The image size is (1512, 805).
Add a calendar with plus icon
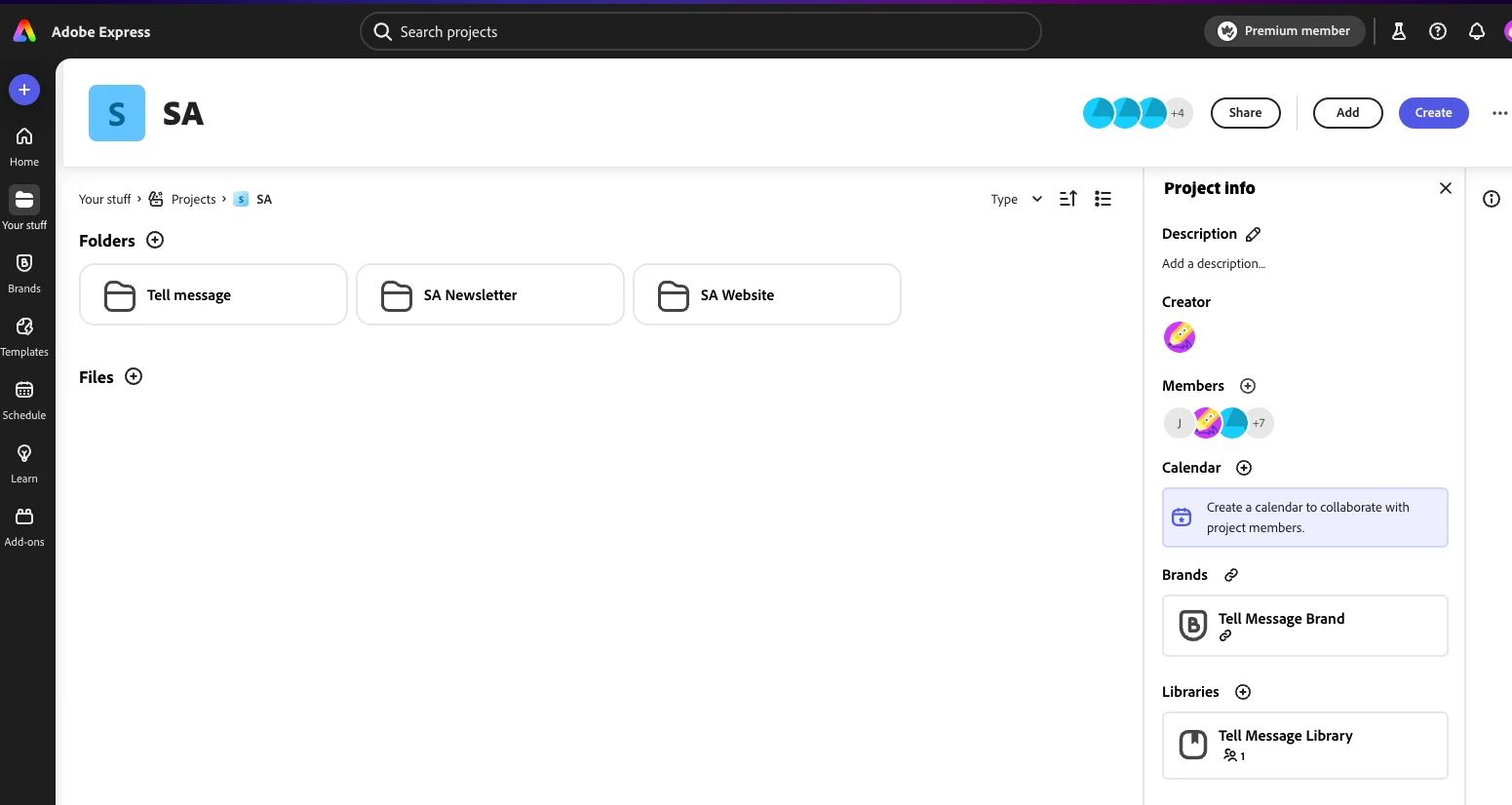point(1244,468)
